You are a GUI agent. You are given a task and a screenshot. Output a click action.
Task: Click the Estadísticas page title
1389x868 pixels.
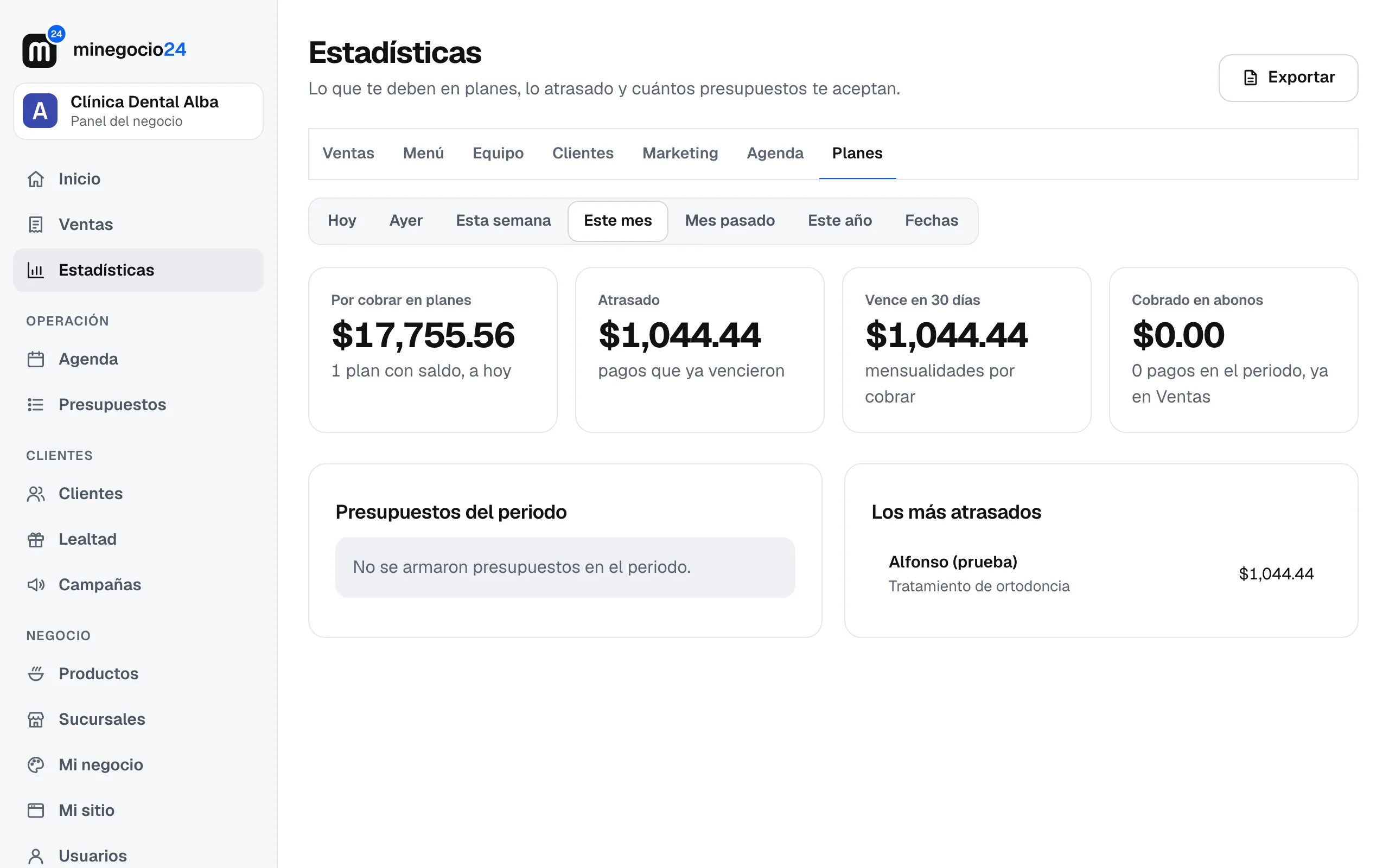395,53
